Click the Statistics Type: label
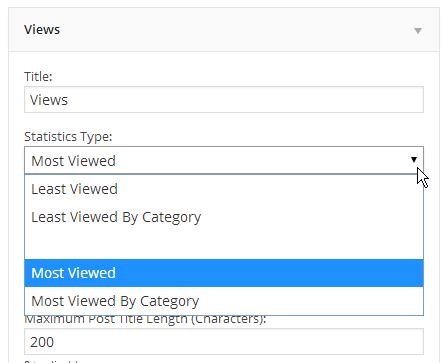The width and height of the screenshot is (446, 363). pos(68,137)
